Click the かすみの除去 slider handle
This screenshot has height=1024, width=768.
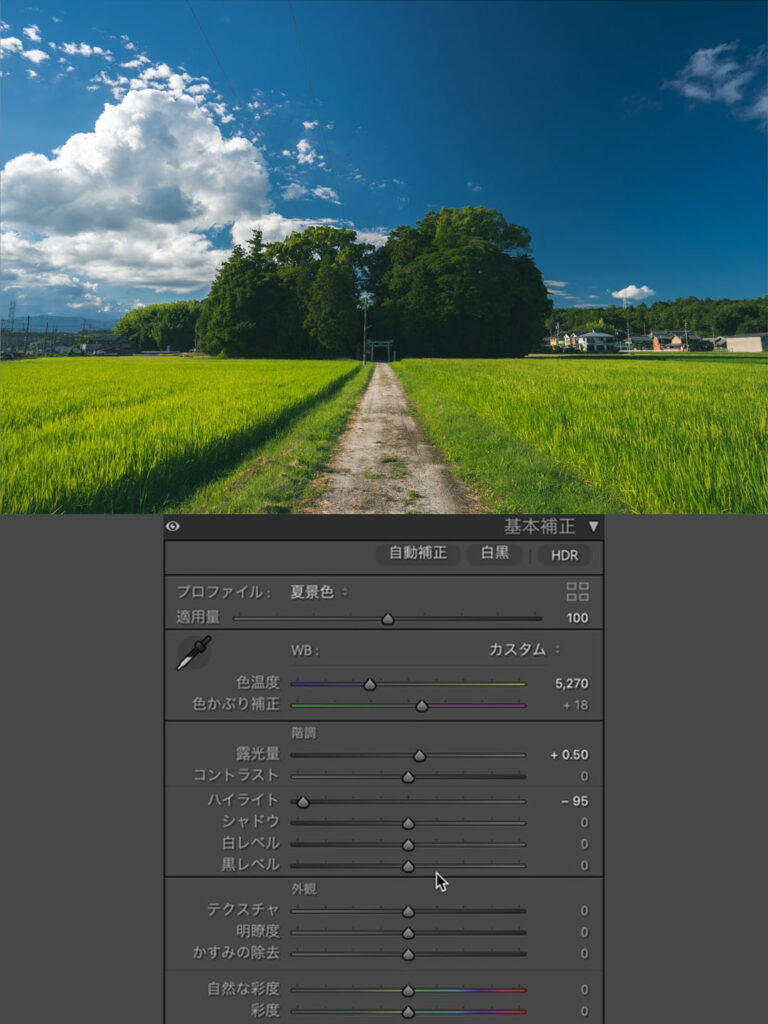click(x=408, y=955)
